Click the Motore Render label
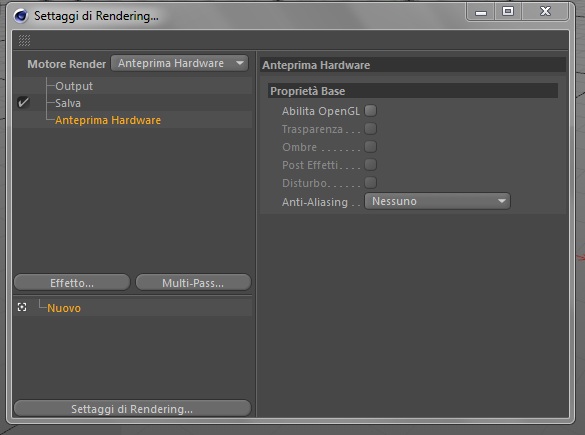This screenshot has width=585, height=435. (x=66, y=64)
